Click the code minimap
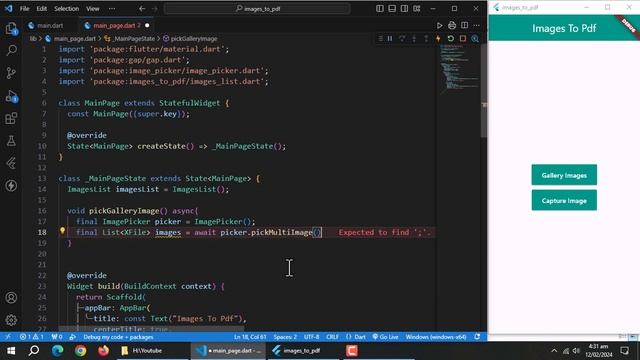The width and height of the screenshot is (640, 360). click(459, 69)
